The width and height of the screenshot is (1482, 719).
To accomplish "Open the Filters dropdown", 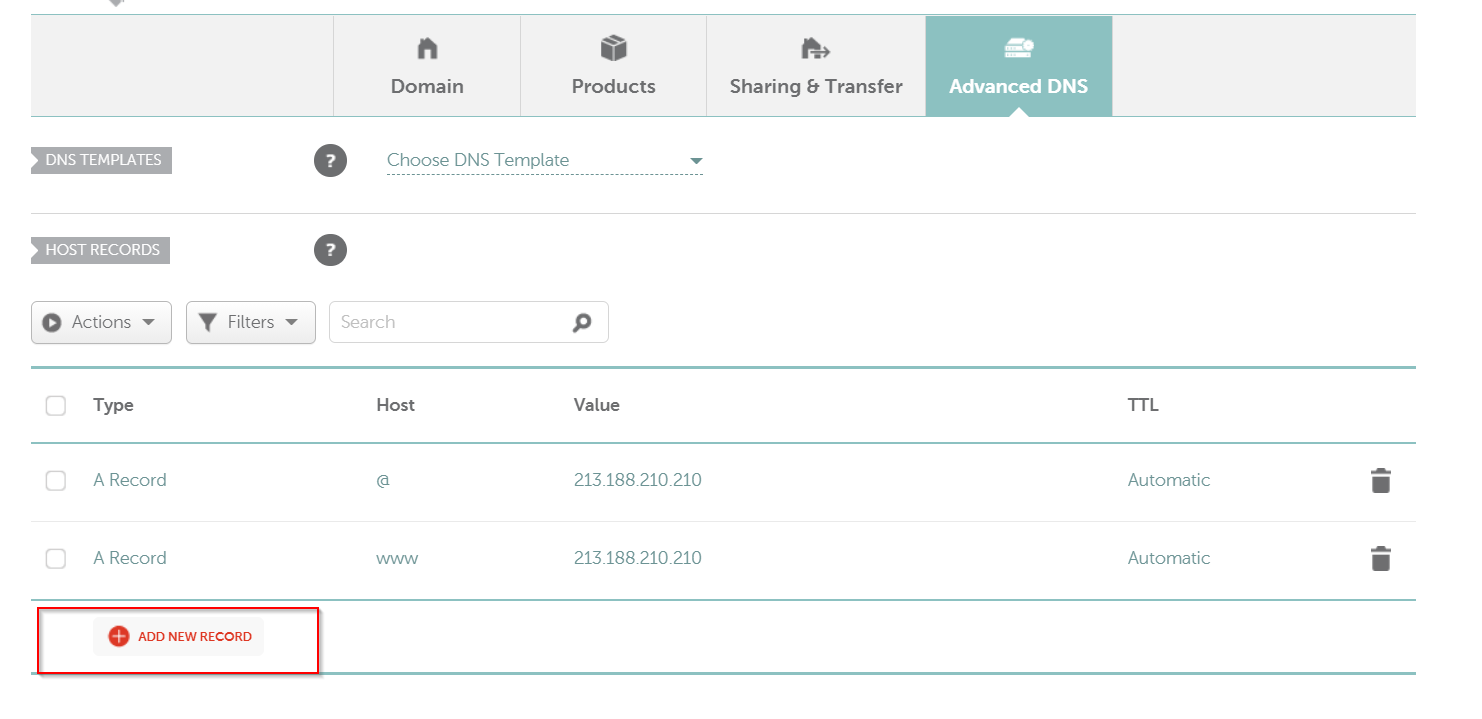I will point(250,323).
